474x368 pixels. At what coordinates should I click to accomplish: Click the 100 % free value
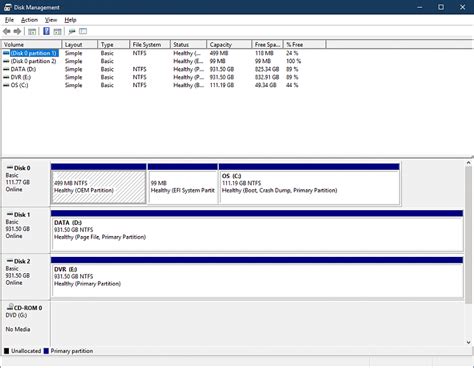point(293,61)
